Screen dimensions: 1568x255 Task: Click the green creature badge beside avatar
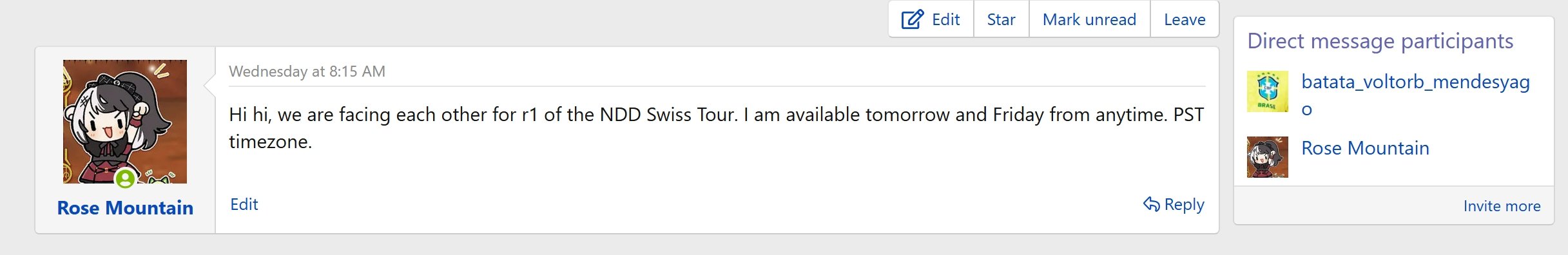click(x=160, y=176)
